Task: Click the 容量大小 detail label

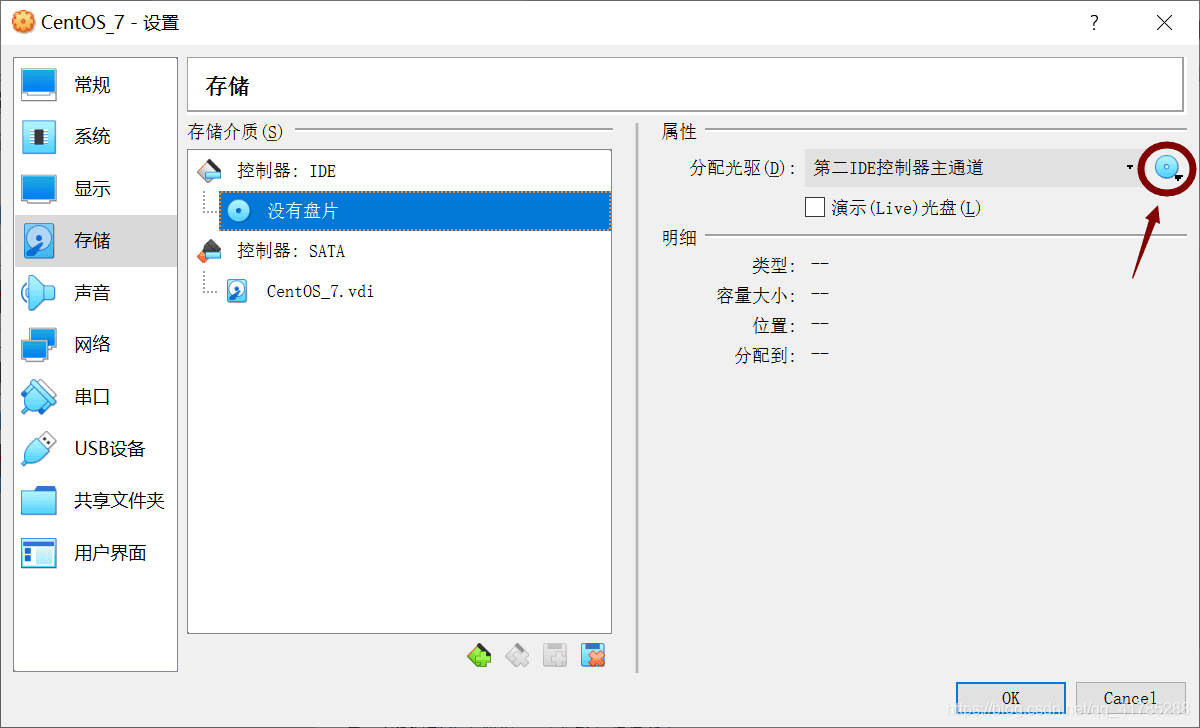Action: pyautogui.click(x=757, y=296)
